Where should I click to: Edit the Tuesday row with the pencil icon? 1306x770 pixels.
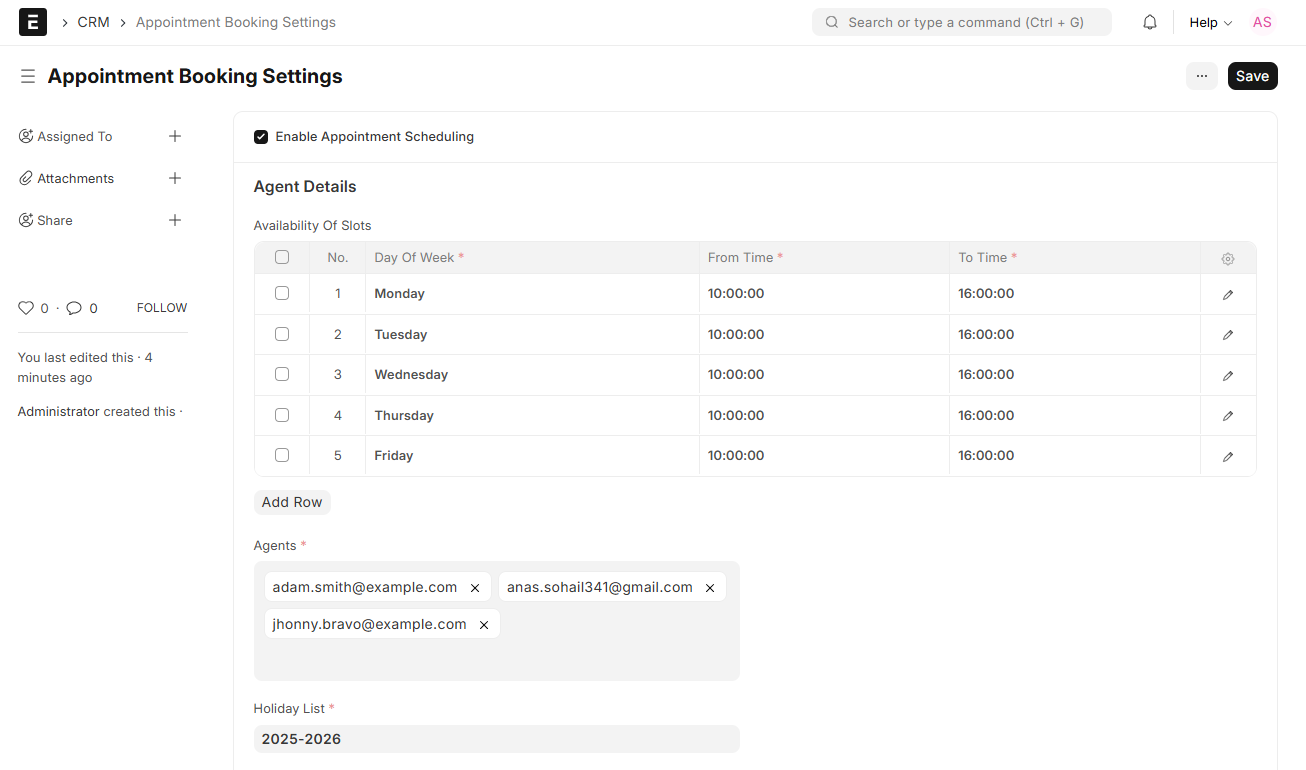[1228, 335]
